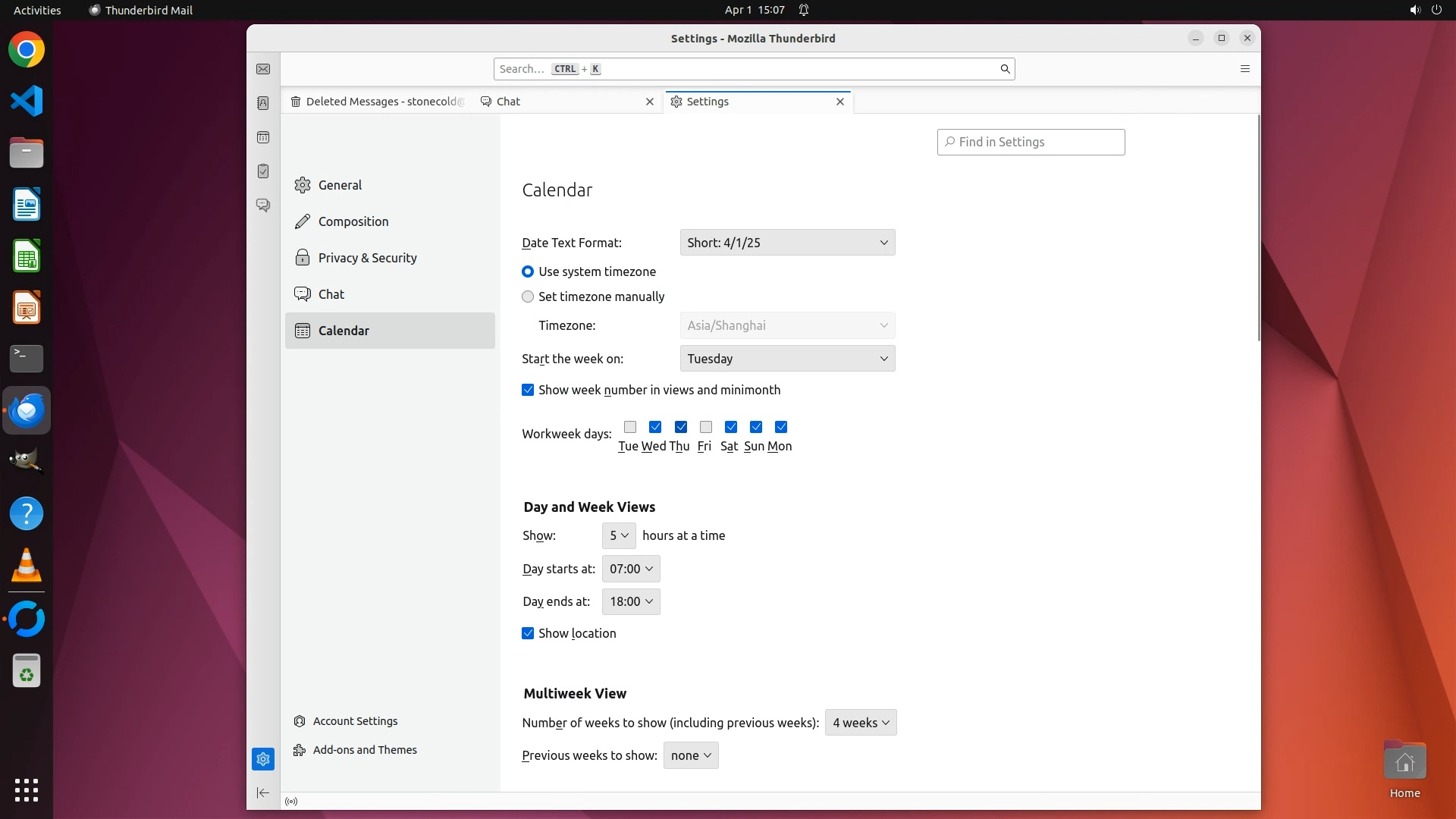Expand Start the week on dropdown
This screenshot has width=1456, height=819.
click(787, 359)
